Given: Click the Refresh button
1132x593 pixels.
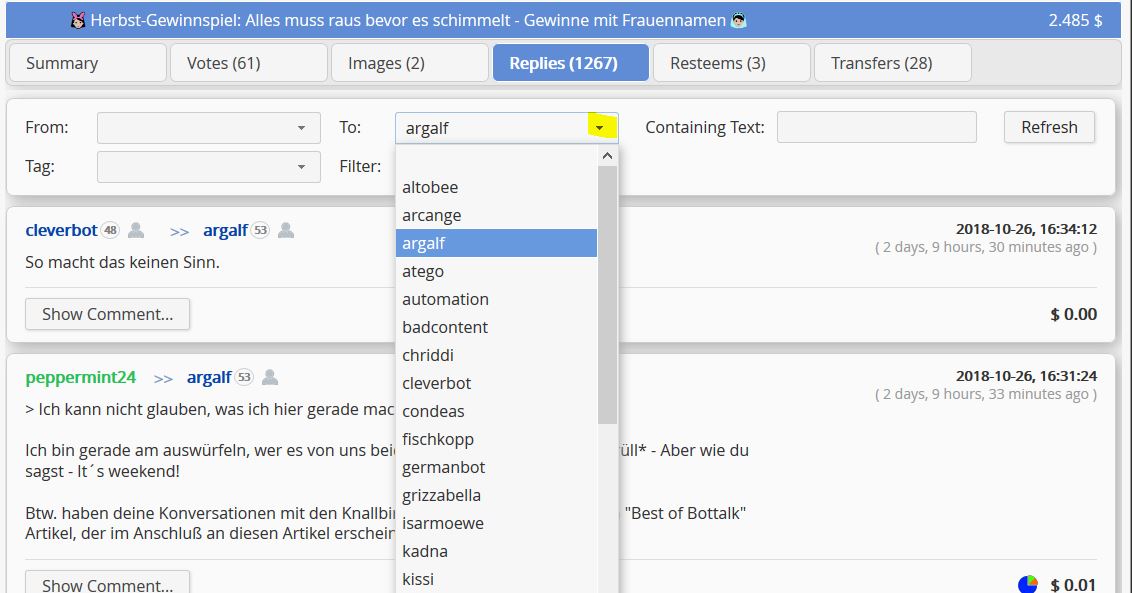Looking at the screenshot, I should [1049, 127].
